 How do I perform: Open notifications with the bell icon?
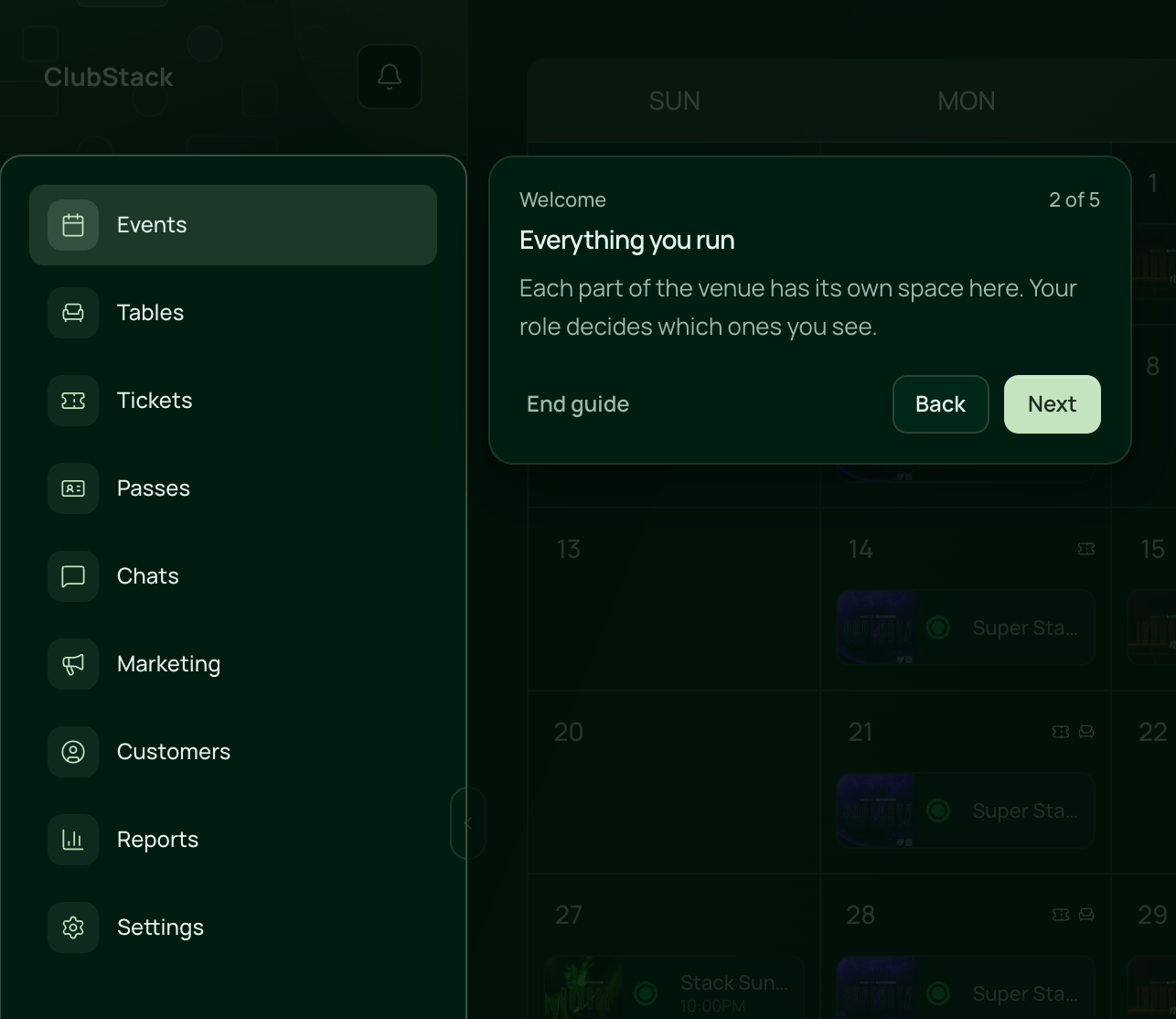click(x=390, y=77)
